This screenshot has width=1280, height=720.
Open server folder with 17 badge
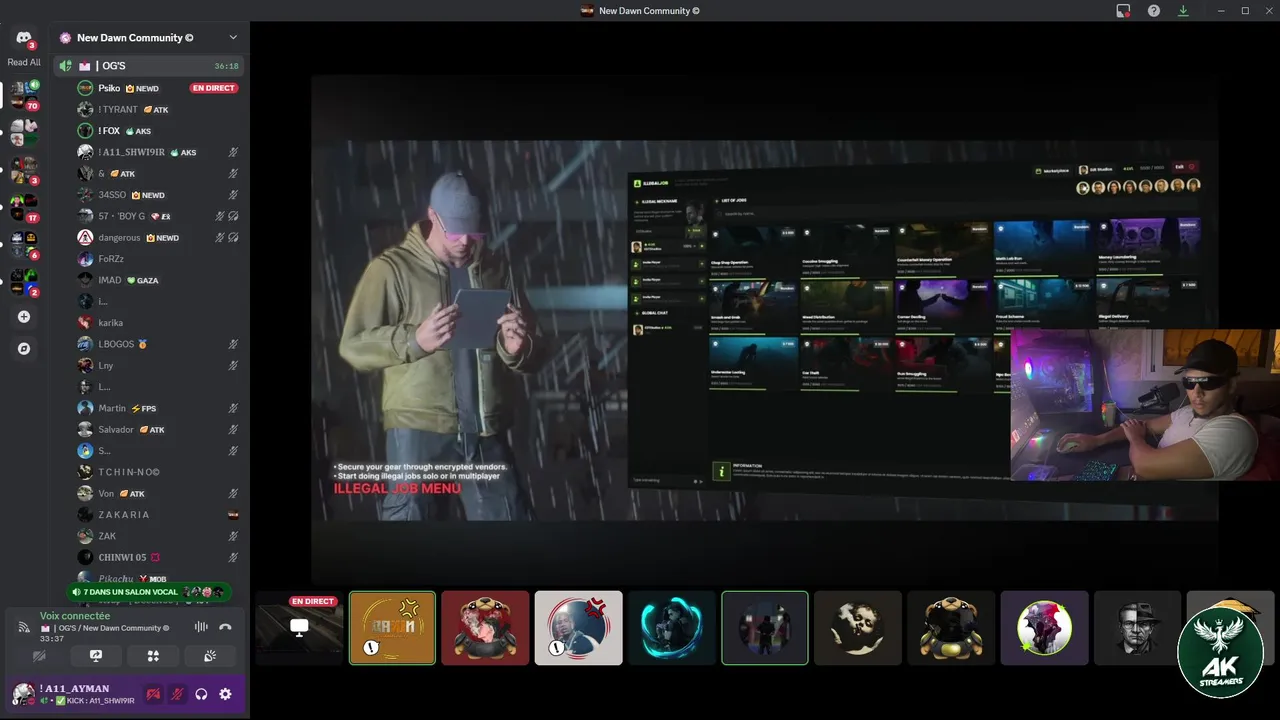pos(24,207)
